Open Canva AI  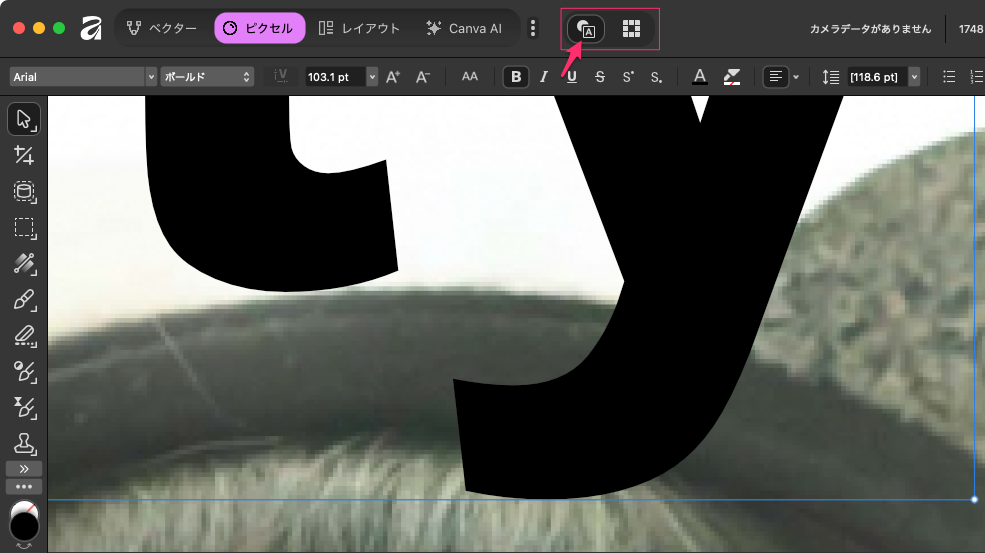pos(464,29)
